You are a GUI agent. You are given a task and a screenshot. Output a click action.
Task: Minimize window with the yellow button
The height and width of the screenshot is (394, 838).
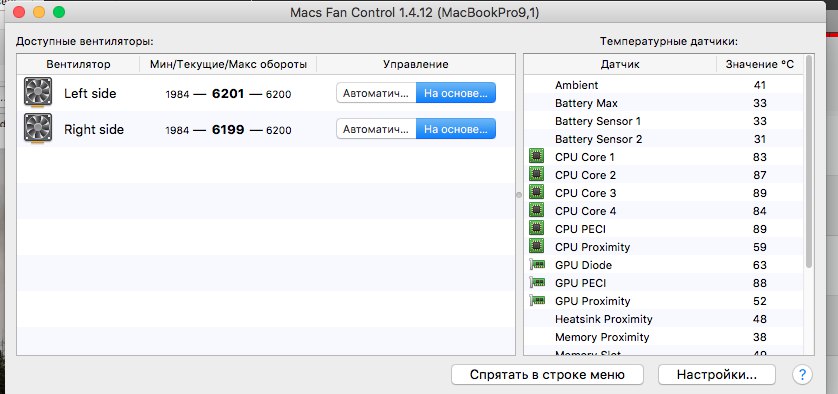[x=38, y=12]
